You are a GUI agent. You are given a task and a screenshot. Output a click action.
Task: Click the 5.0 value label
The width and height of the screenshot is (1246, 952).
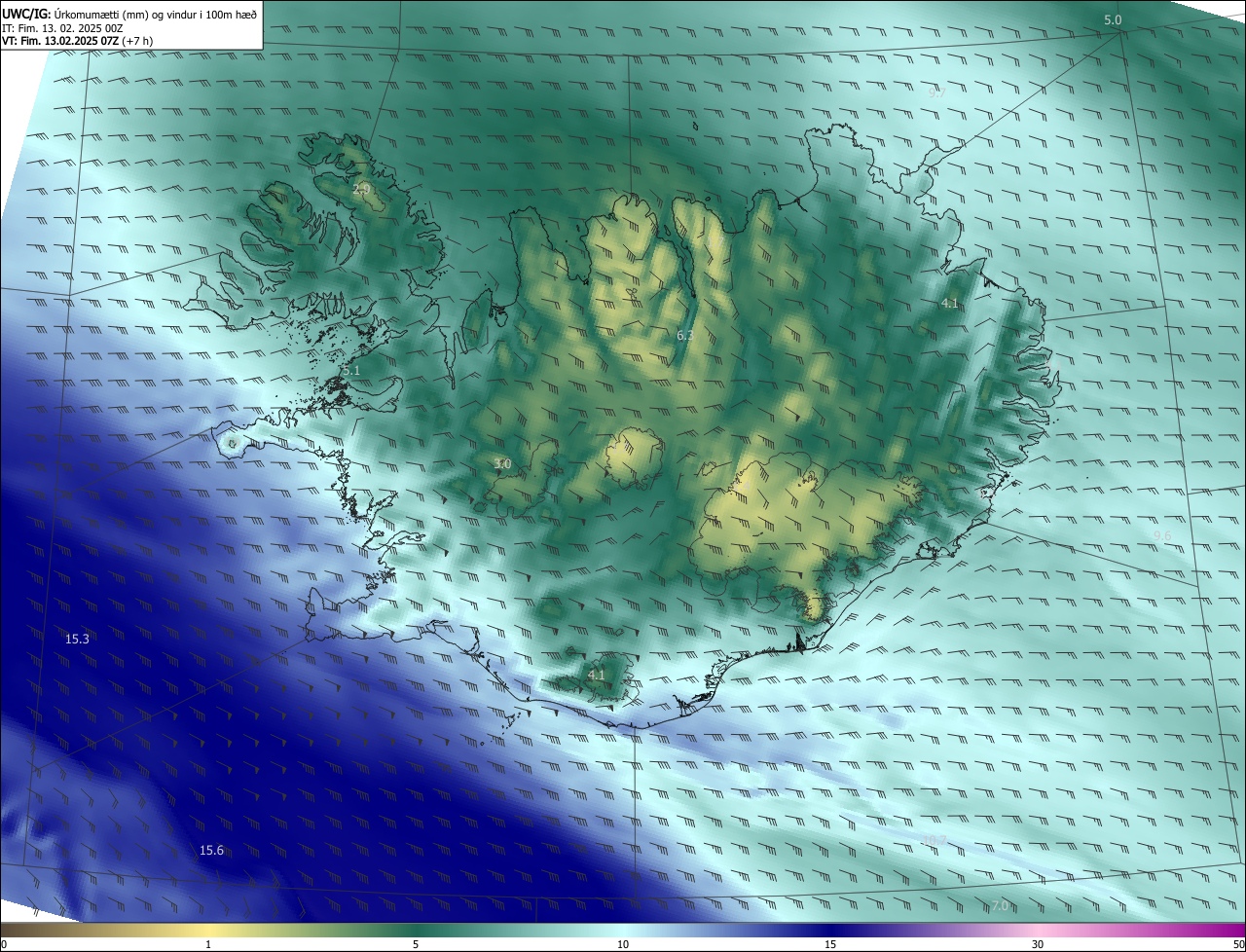coord(1113,19)
